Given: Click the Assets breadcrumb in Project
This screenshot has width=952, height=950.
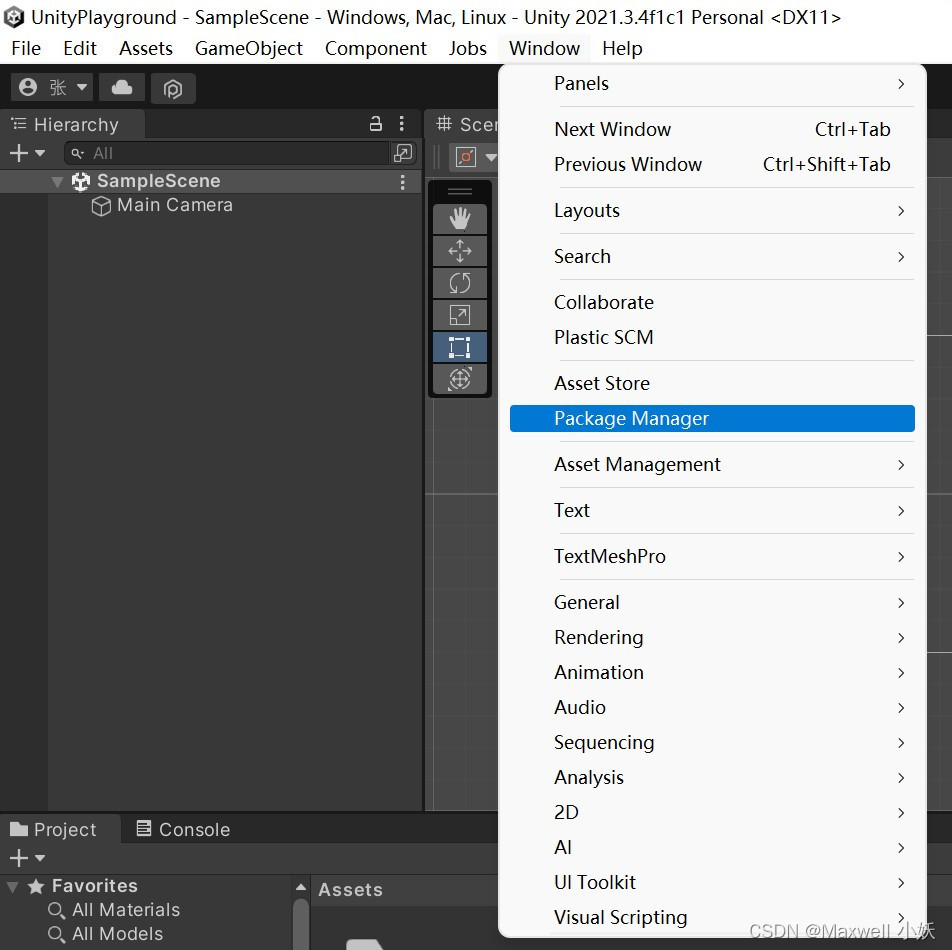Looking at the screenshot, I should pos(350,890).
